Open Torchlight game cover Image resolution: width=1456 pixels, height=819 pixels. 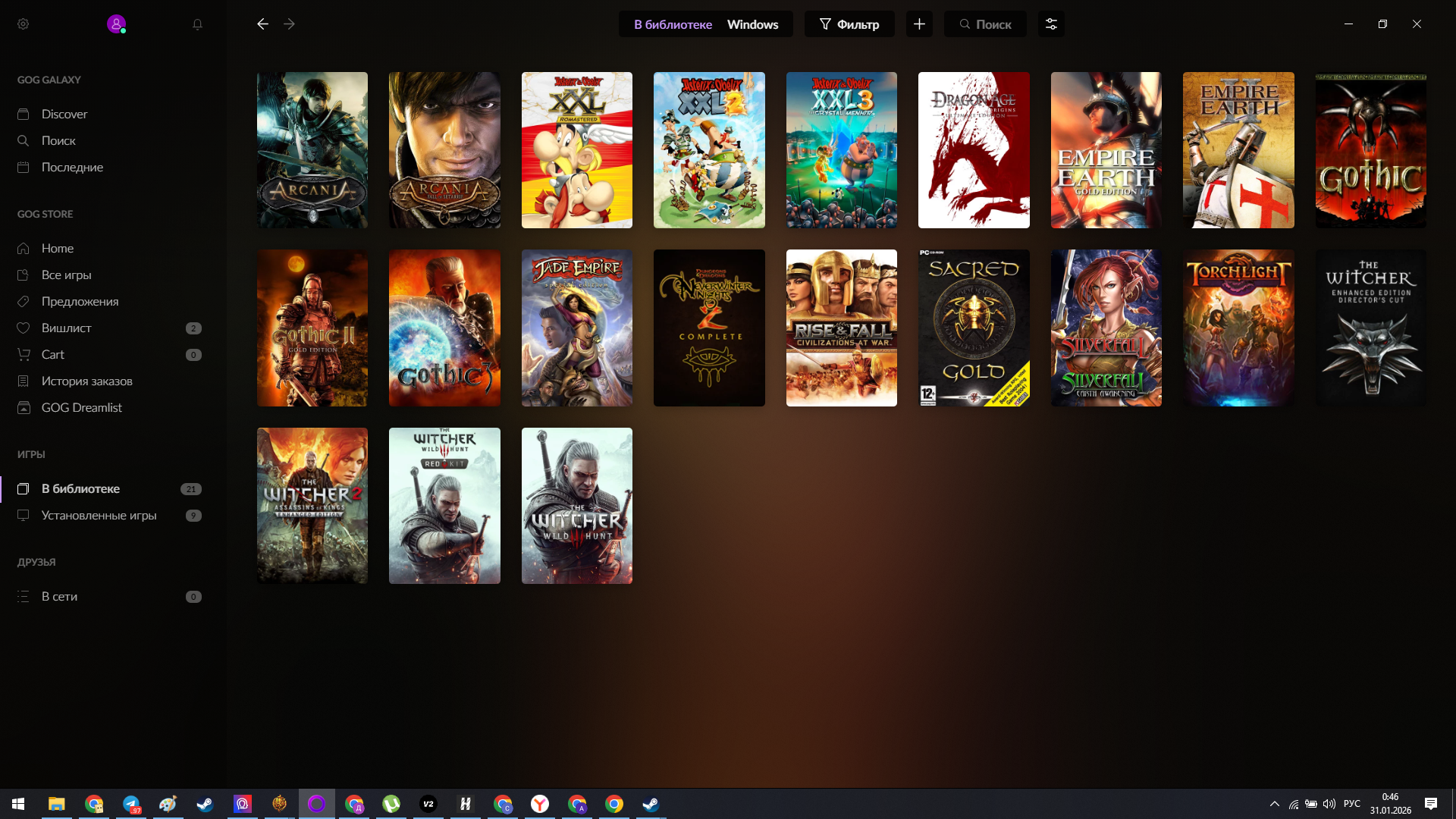pyautogui.click(x=1238, y=328)
